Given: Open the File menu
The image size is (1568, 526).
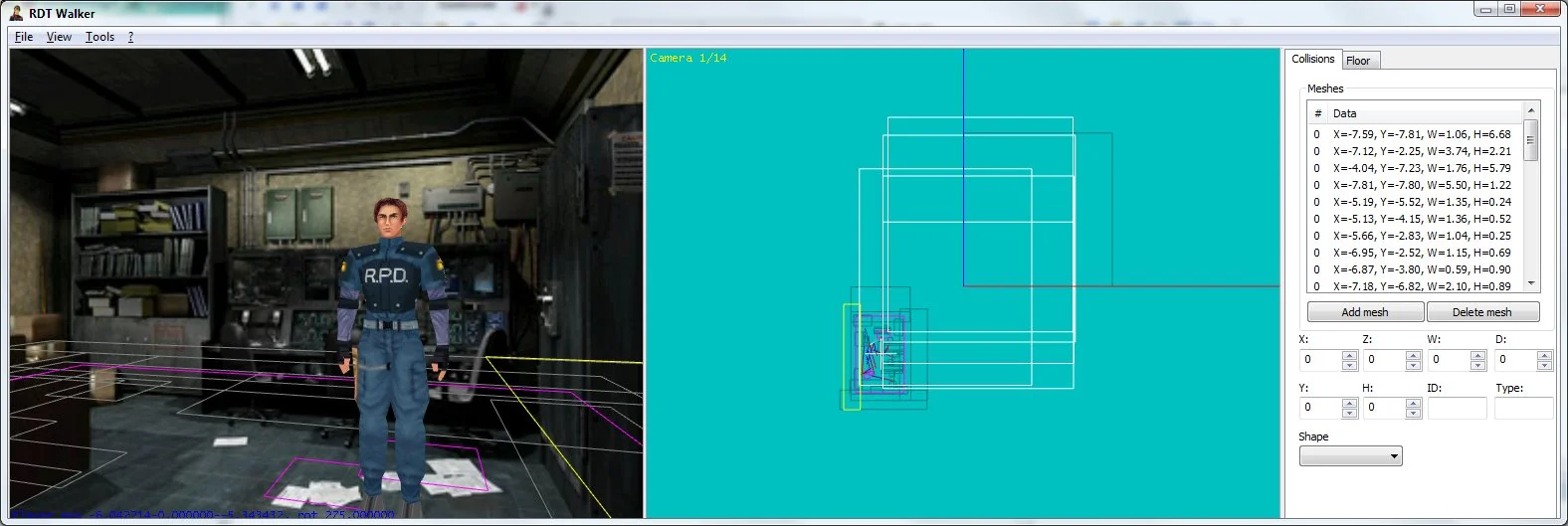Looking at the screenshot, I should (x=24, y=37).
